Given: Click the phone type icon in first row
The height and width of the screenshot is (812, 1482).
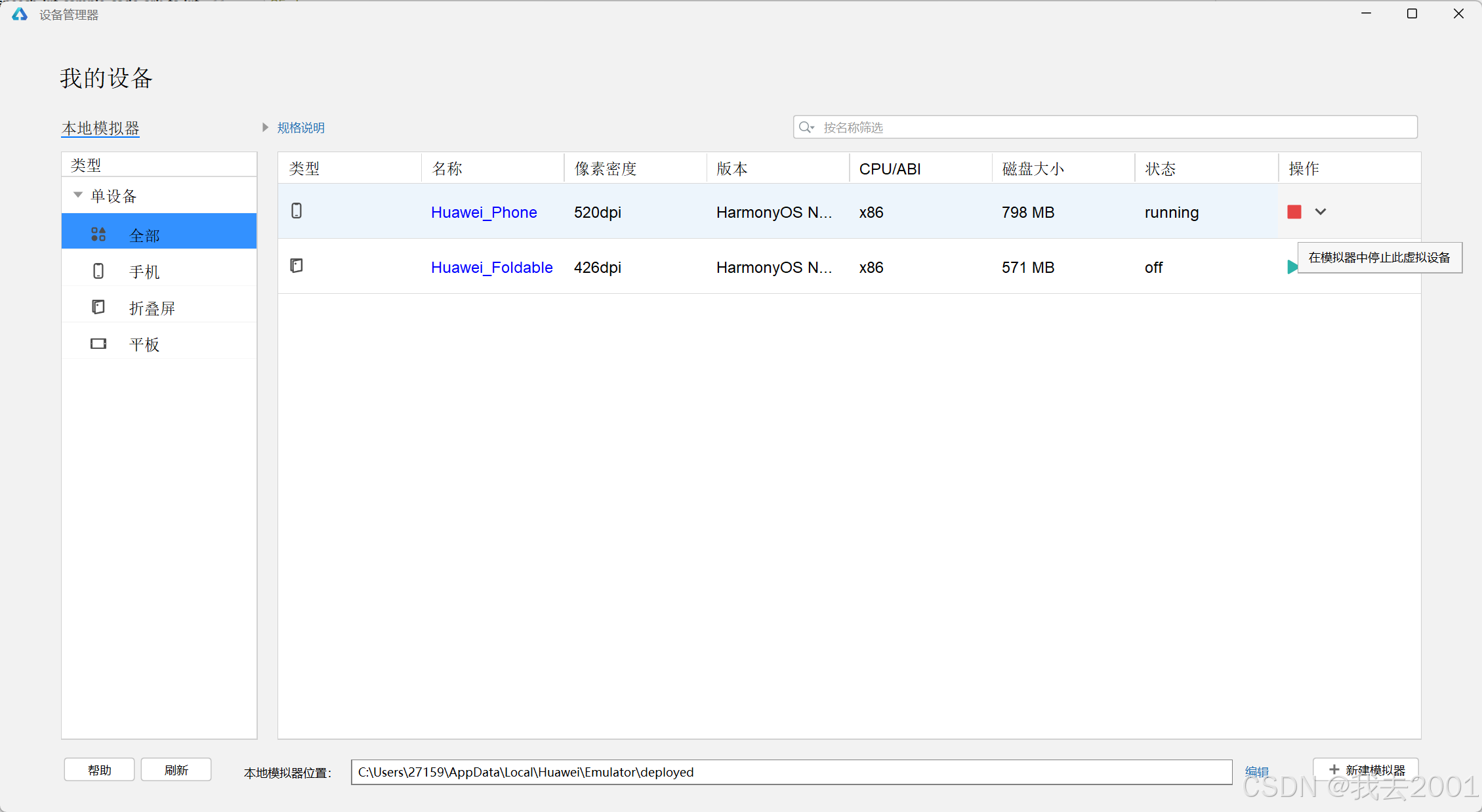Looking at the screenshot, I should pyautogui.click(x=297, y=211).
